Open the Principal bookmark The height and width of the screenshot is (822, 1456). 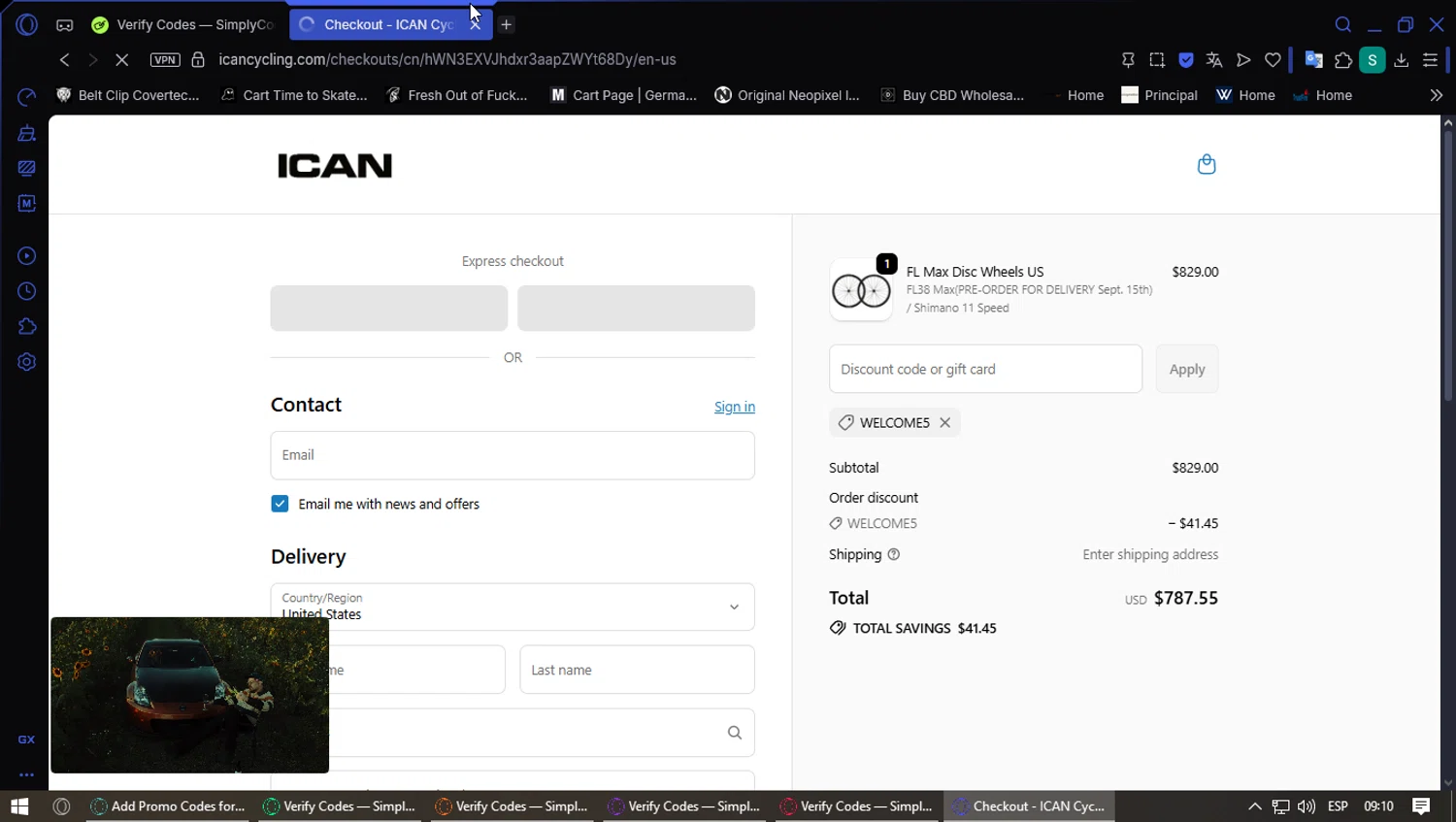[1160, 95]
